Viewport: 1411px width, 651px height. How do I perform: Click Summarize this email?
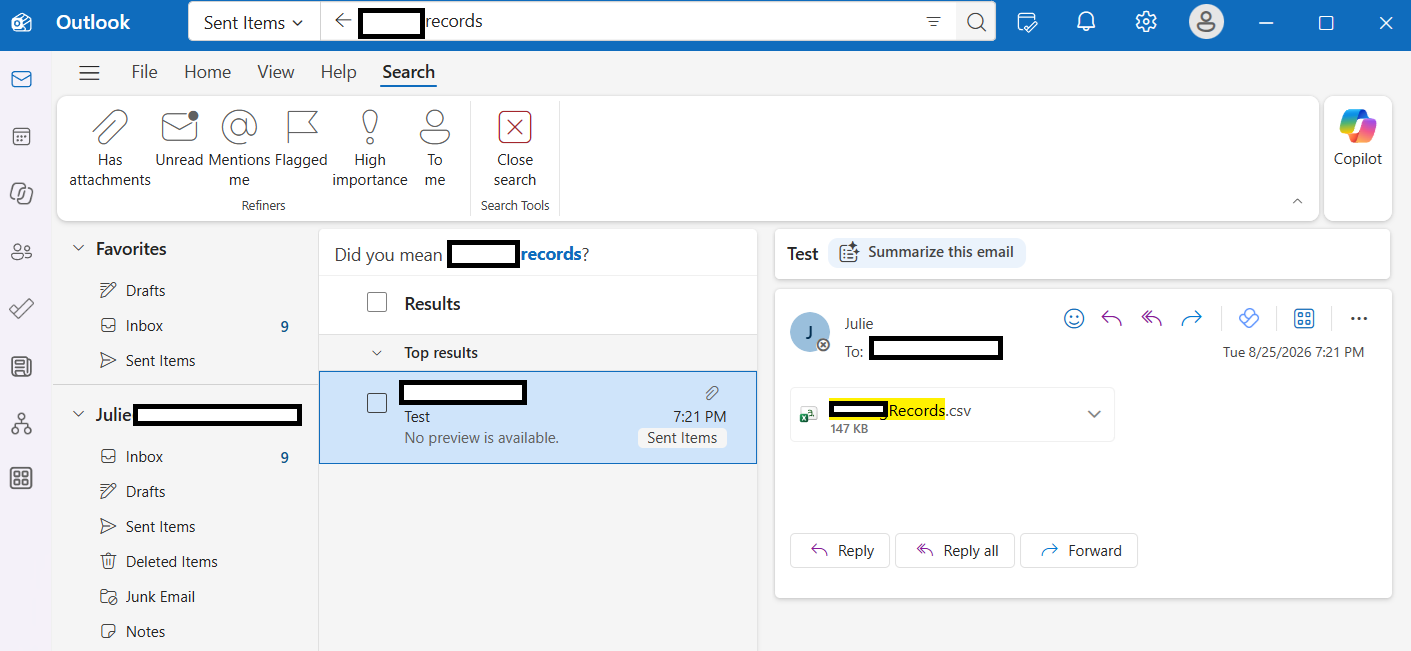(x=927, y=253)
